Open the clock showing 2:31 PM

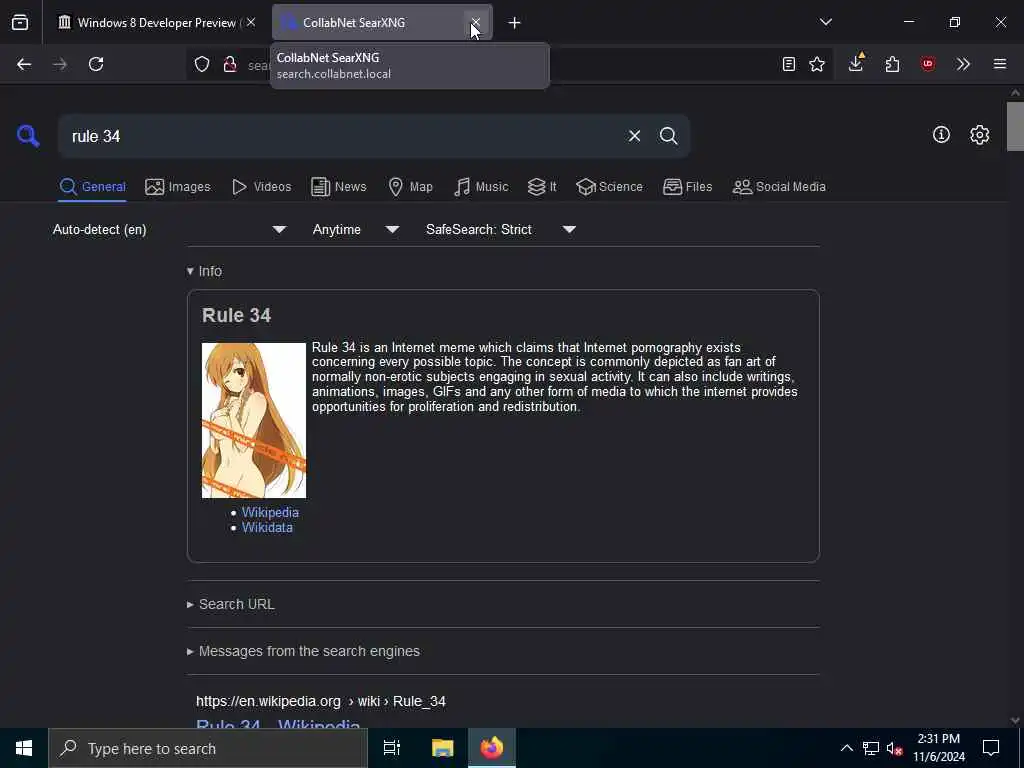(938, 748)
